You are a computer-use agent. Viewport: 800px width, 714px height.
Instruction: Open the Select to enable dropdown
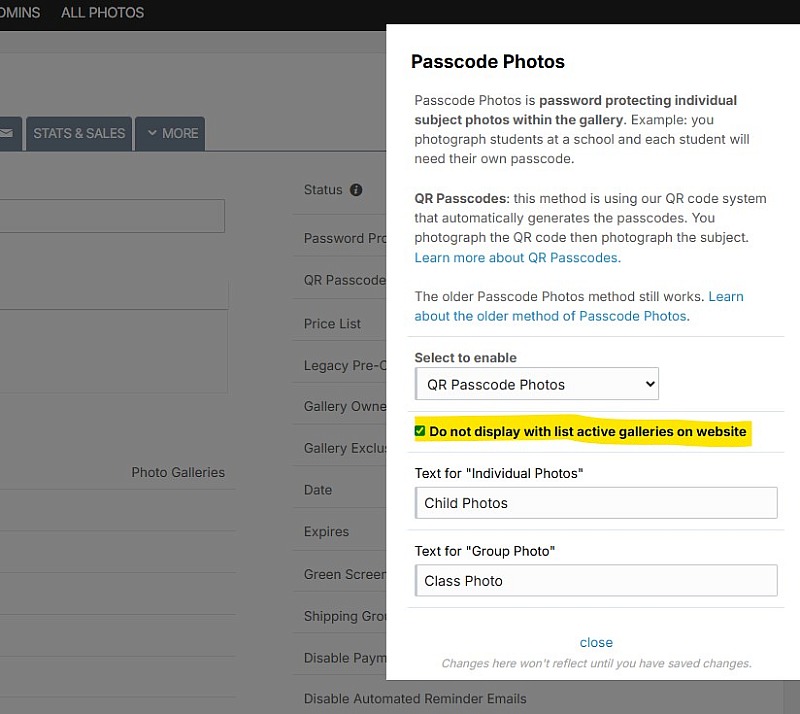537,384
